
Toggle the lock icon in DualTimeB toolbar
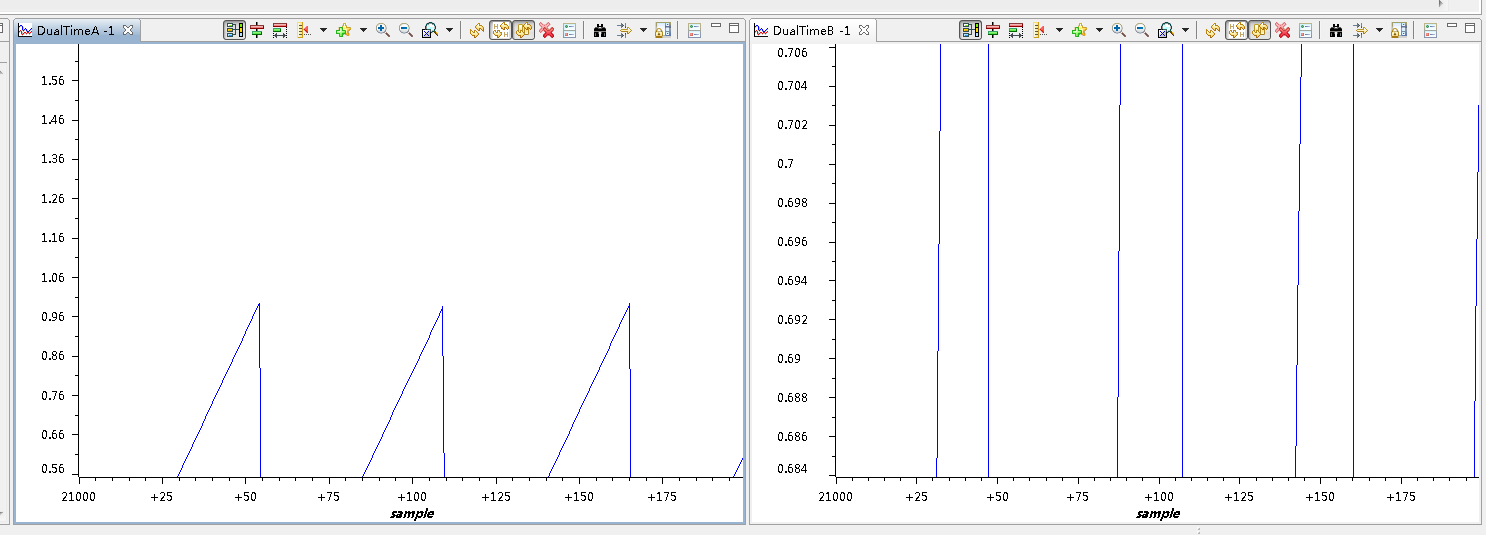[1398, 31]
